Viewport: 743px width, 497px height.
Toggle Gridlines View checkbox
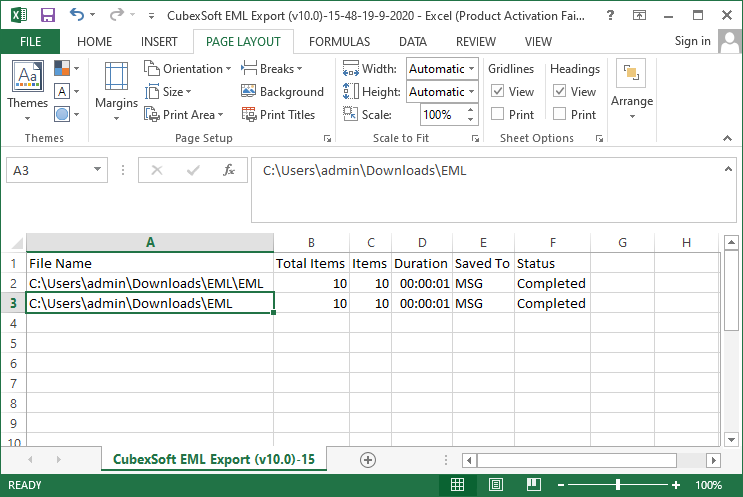pos(498,92)
